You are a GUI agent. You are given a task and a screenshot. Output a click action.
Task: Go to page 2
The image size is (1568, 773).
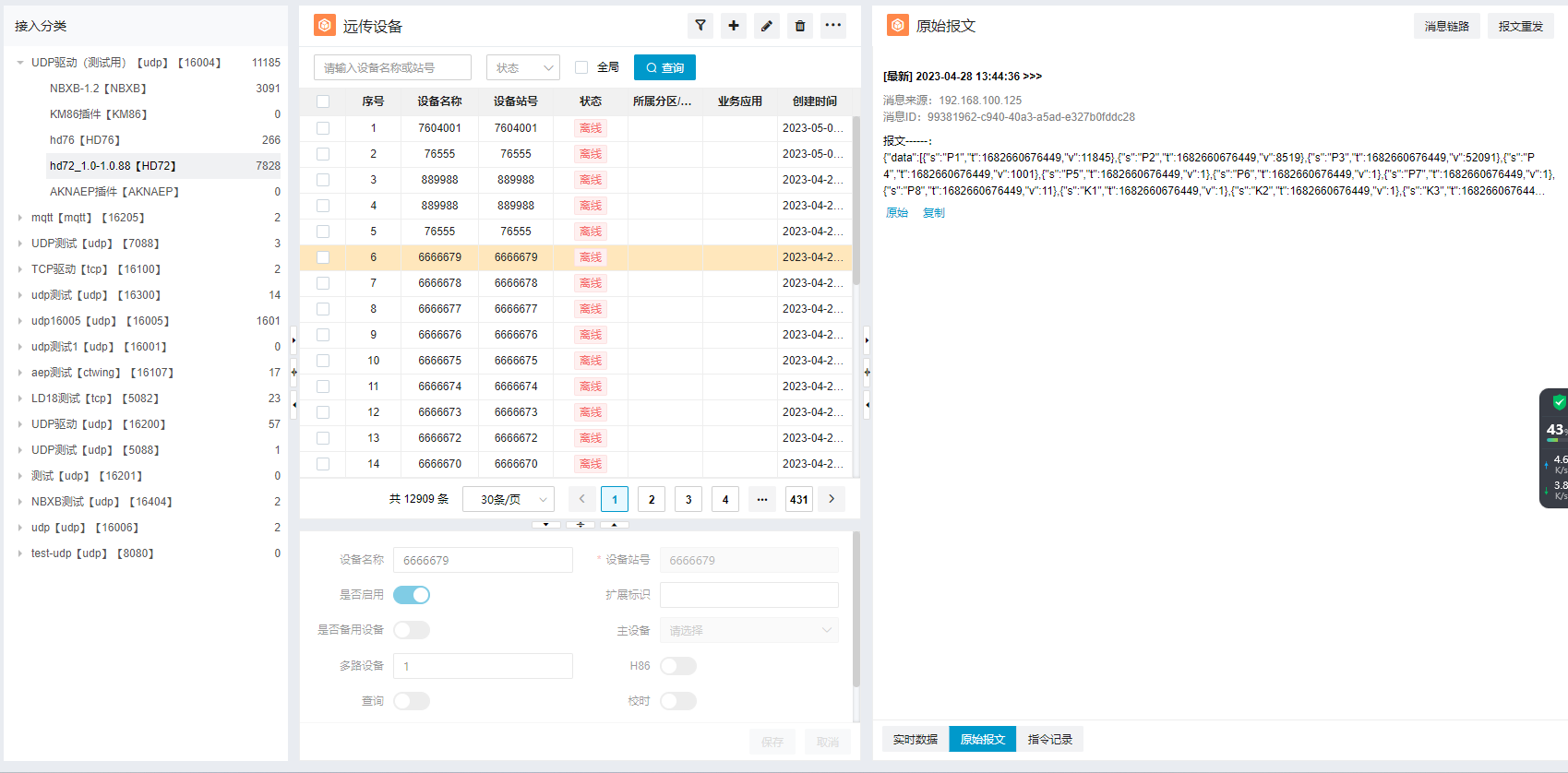pyautogui.click(x=652, y=499)
